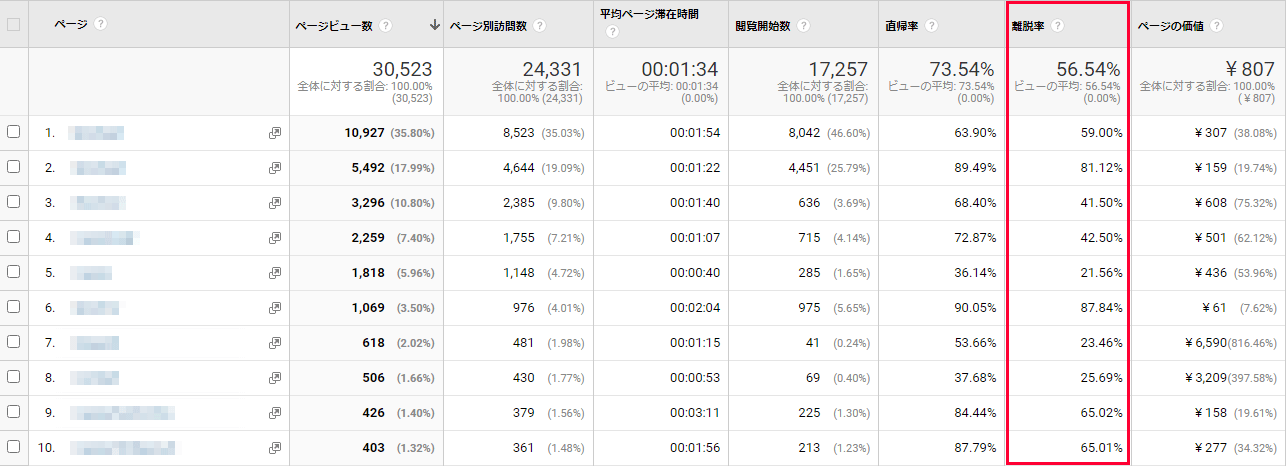The image size is (1286, 466).
Task: Select the total page value ¥807
Action: (1250, 69)
